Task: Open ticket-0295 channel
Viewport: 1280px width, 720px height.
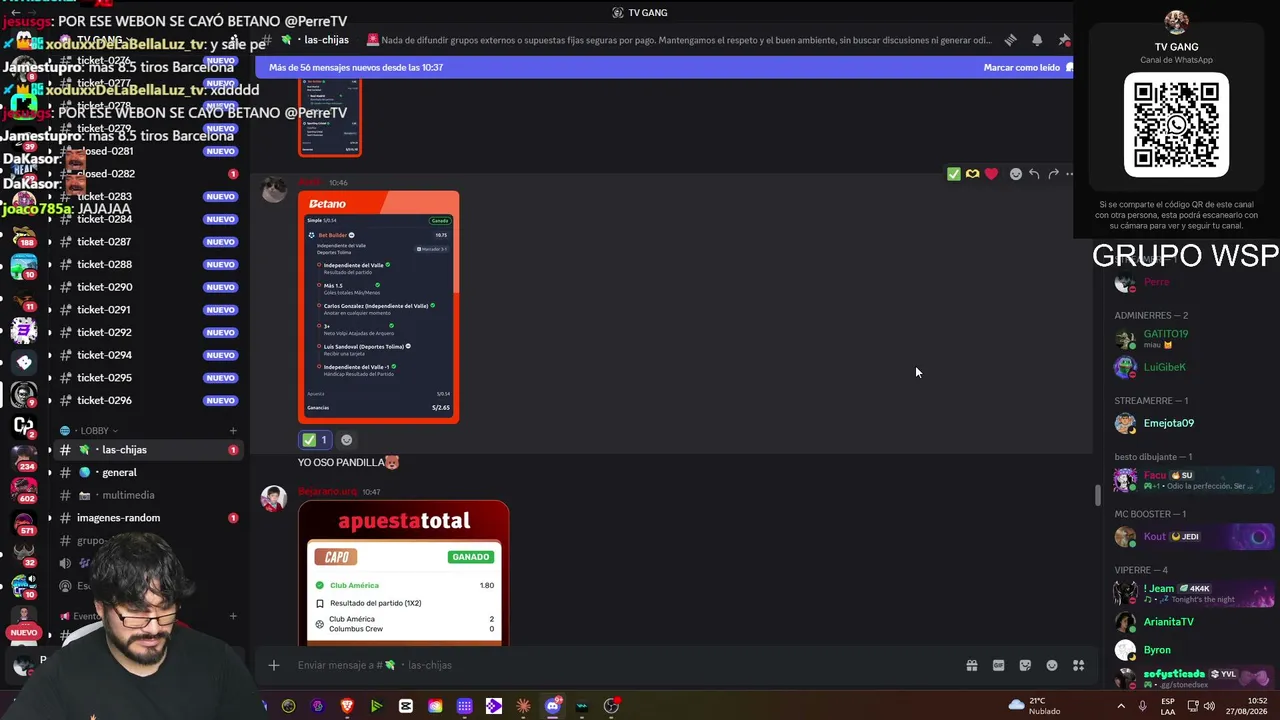Action: coord(148,378)
